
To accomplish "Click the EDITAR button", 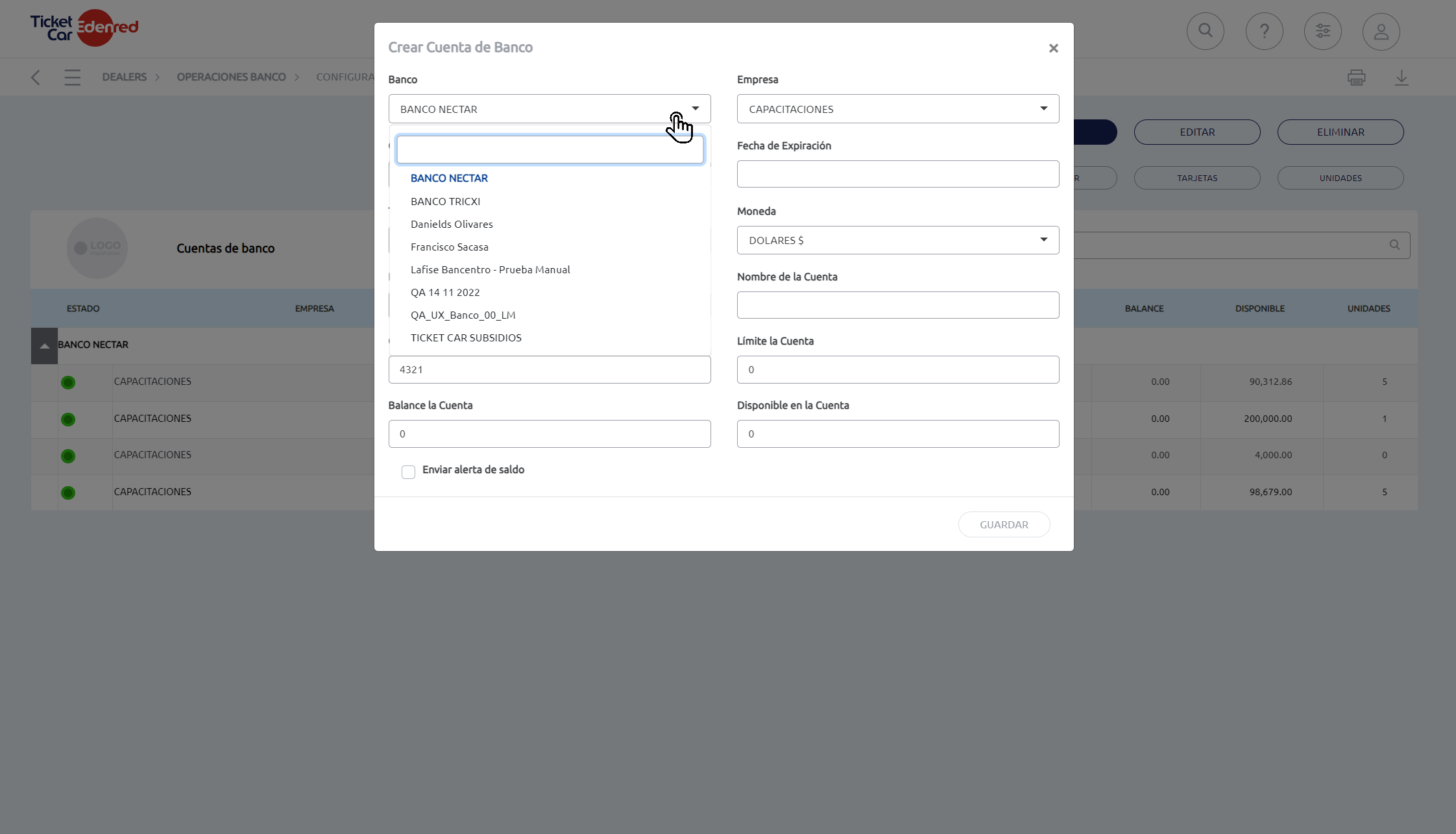I will (x=1197, y=132).
